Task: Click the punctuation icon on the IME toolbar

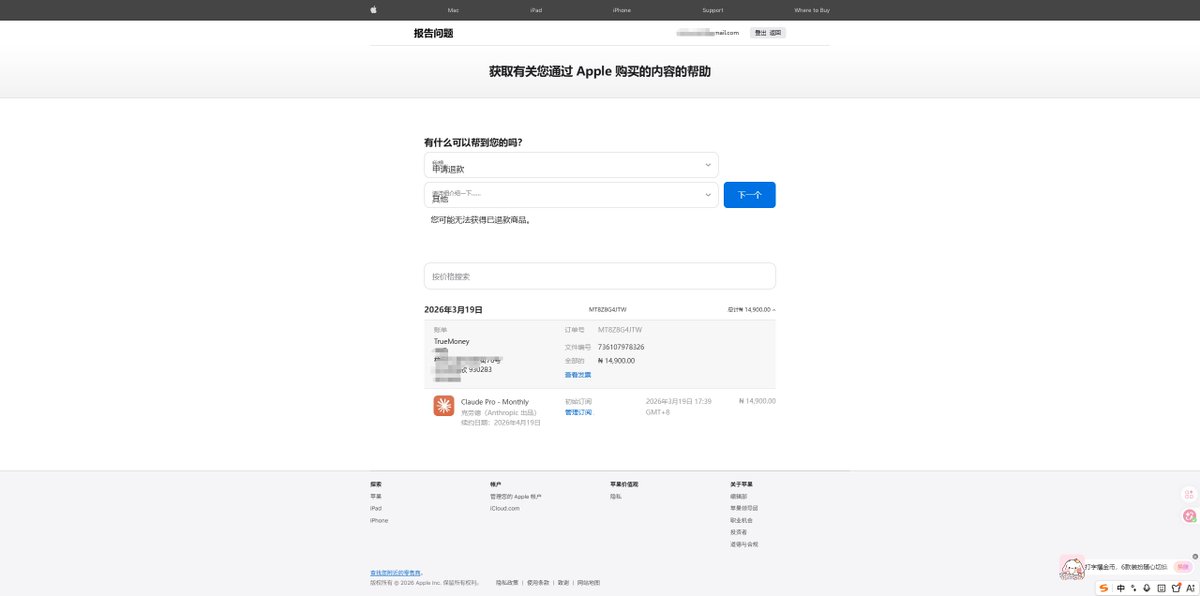Action: pos(1133,588)
